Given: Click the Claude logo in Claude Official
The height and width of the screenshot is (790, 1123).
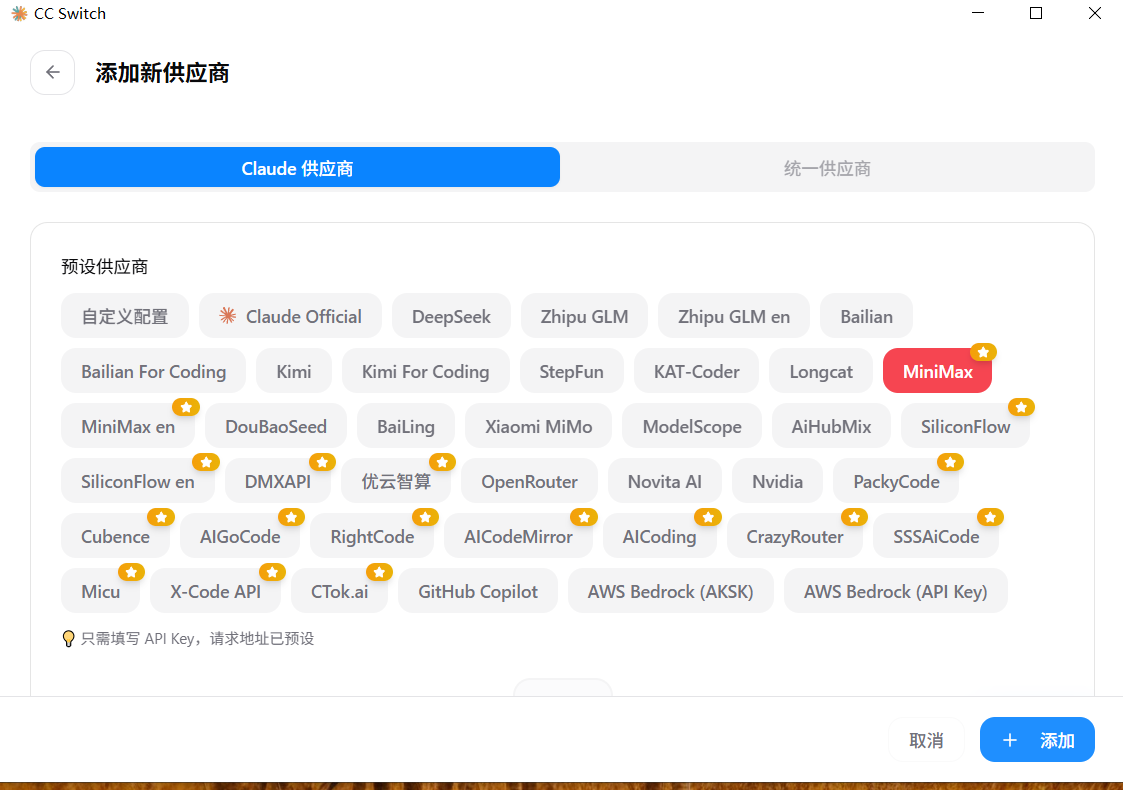Looking at the screenshot, I should click(227, 316).
